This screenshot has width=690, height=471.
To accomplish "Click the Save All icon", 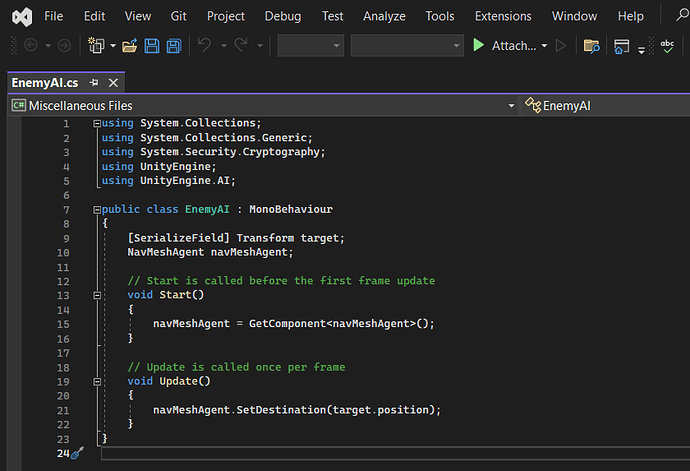I will coord(173,46).
